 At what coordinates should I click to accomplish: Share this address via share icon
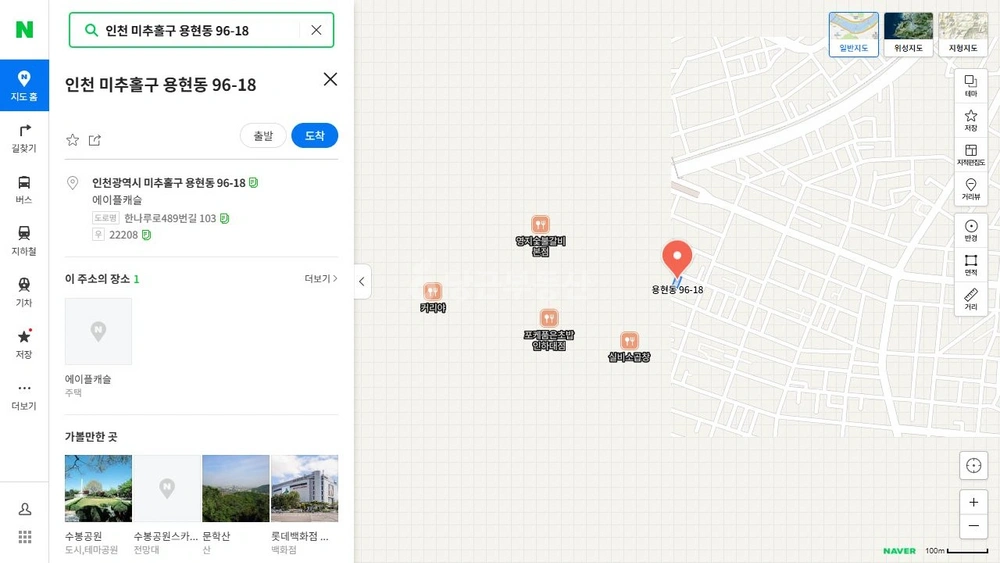click(94, 140)
